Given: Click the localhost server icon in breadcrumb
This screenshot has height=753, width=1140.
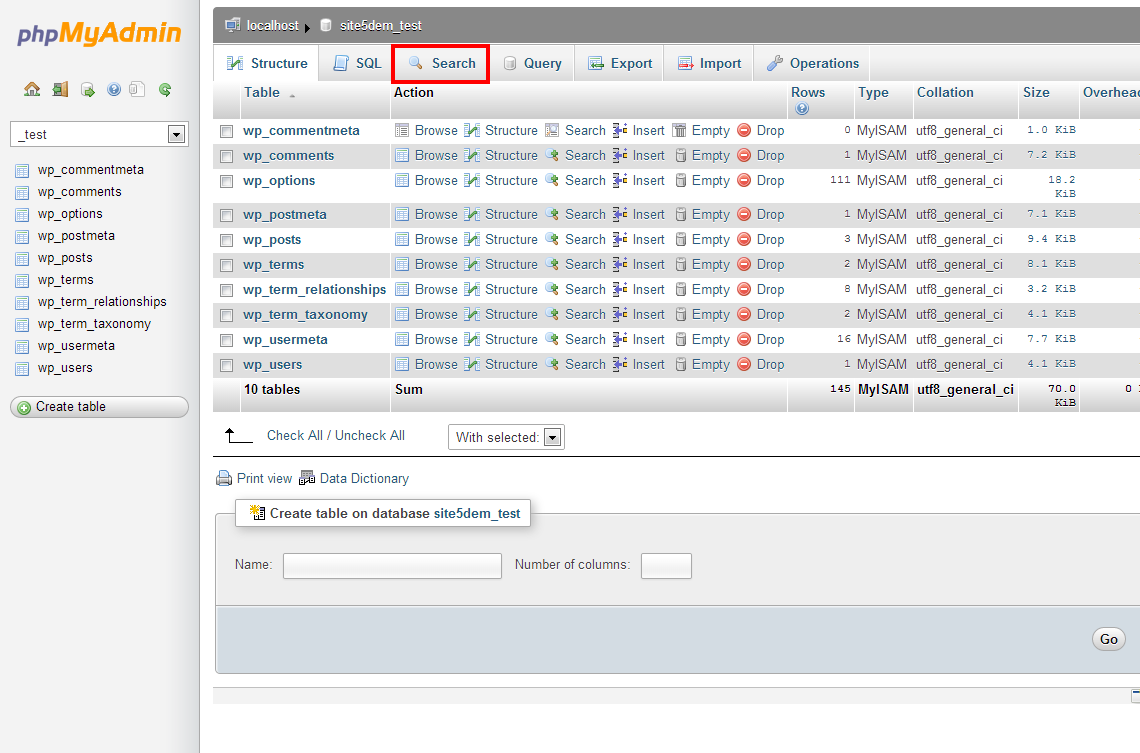Looking at the screenshot, I should pos(233,25).
